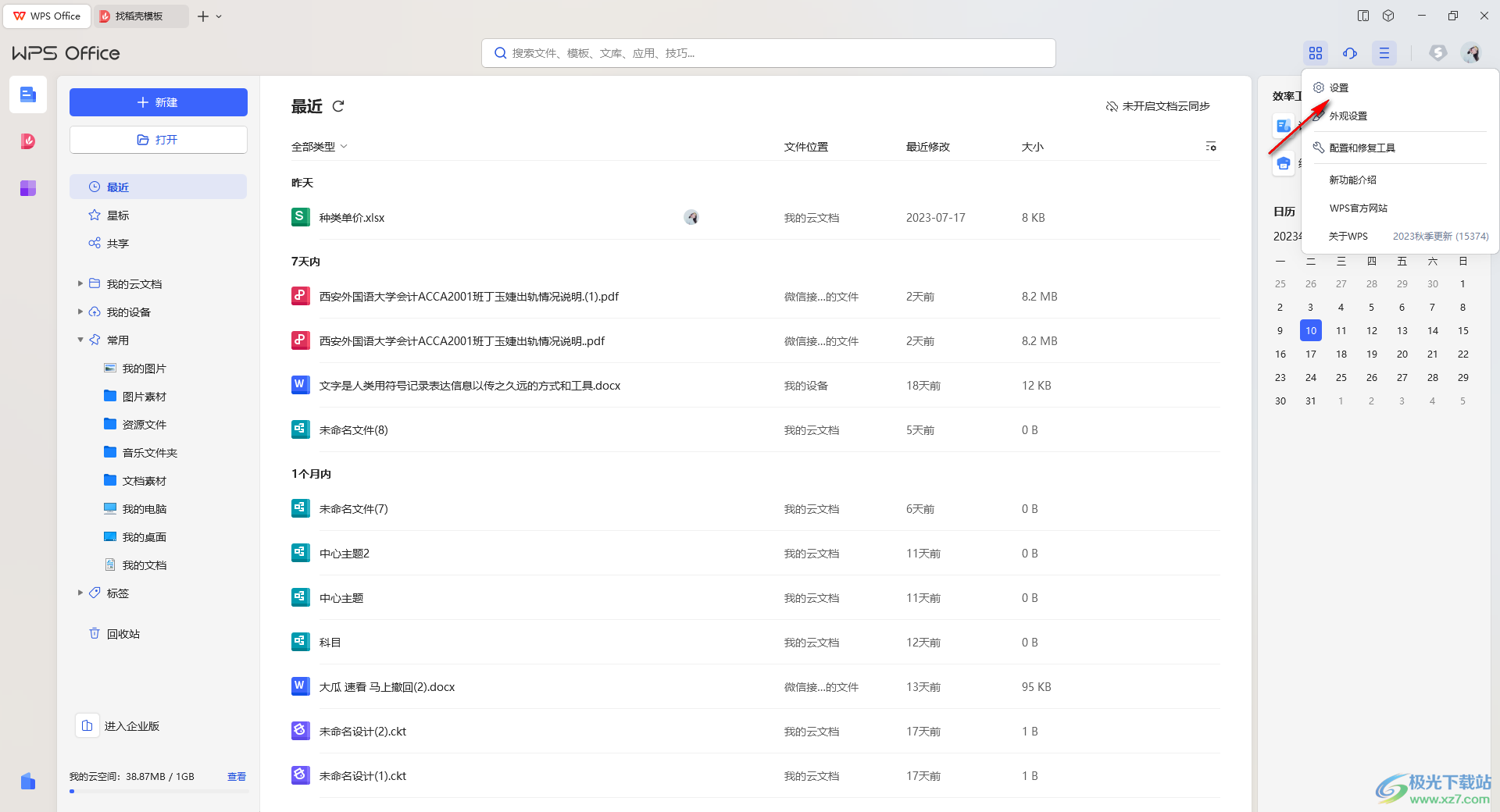This screenshot has width=1500, height=812.
Task: Expand 我的设备 tree node
Action: pyautogui.click(x=80, y=312)
